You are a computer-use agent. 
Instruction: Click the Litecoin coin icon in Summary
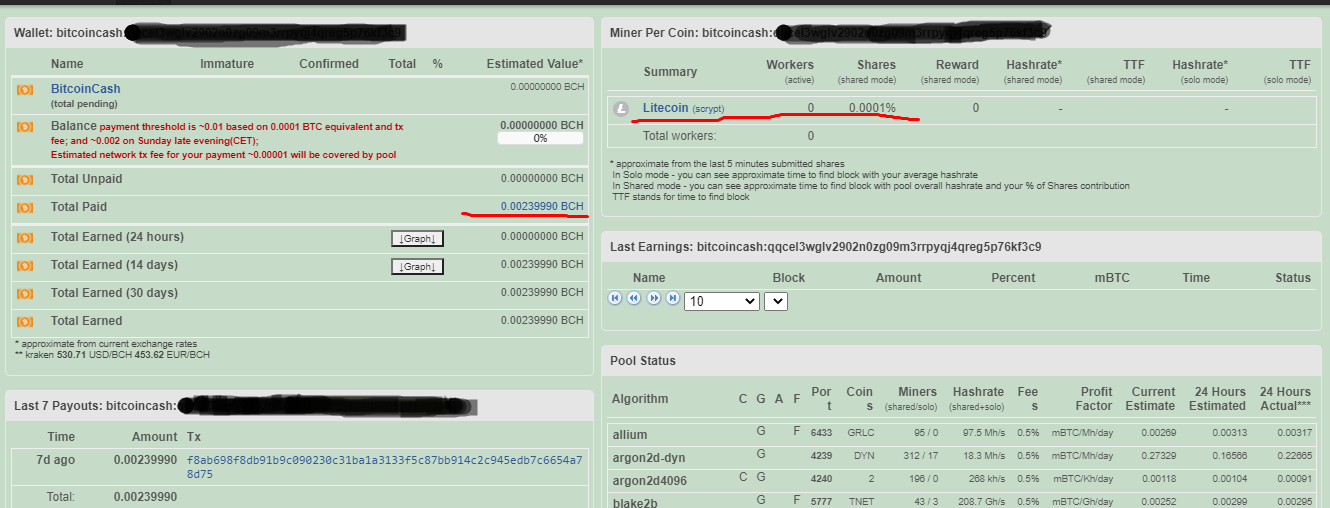(x=622, y=108)
